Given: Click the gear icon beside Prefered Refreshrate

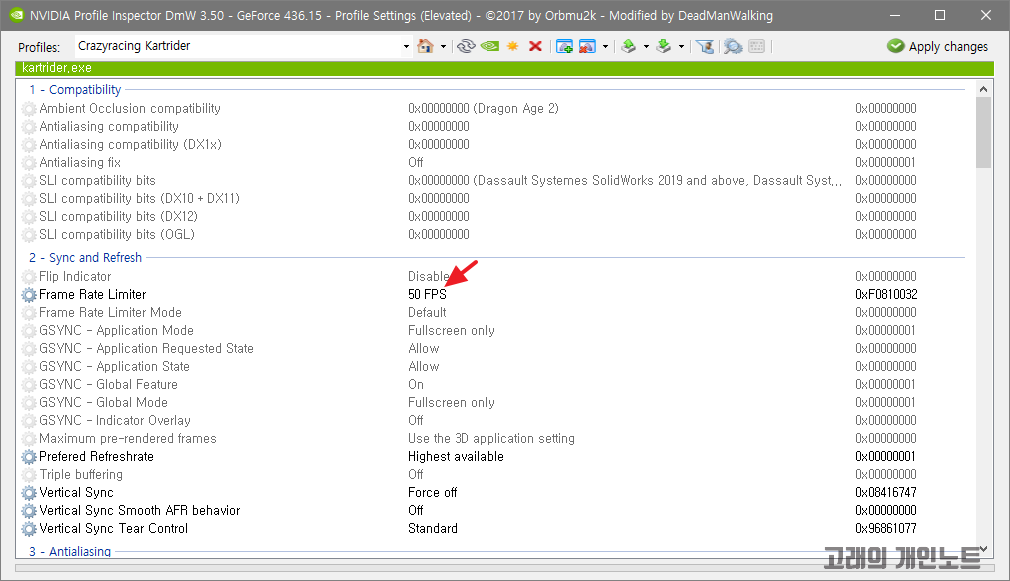Looking at the screenshot, I should click(x=29, y=457).
